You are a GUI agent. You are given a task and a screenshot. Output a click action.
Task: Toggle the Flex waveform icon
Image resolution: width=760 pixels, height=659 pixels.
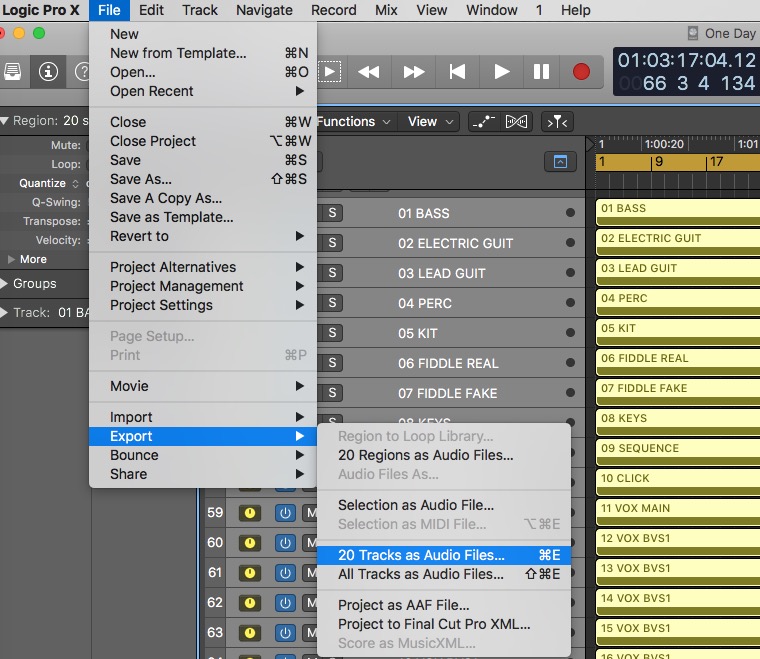tap(516, 121)
